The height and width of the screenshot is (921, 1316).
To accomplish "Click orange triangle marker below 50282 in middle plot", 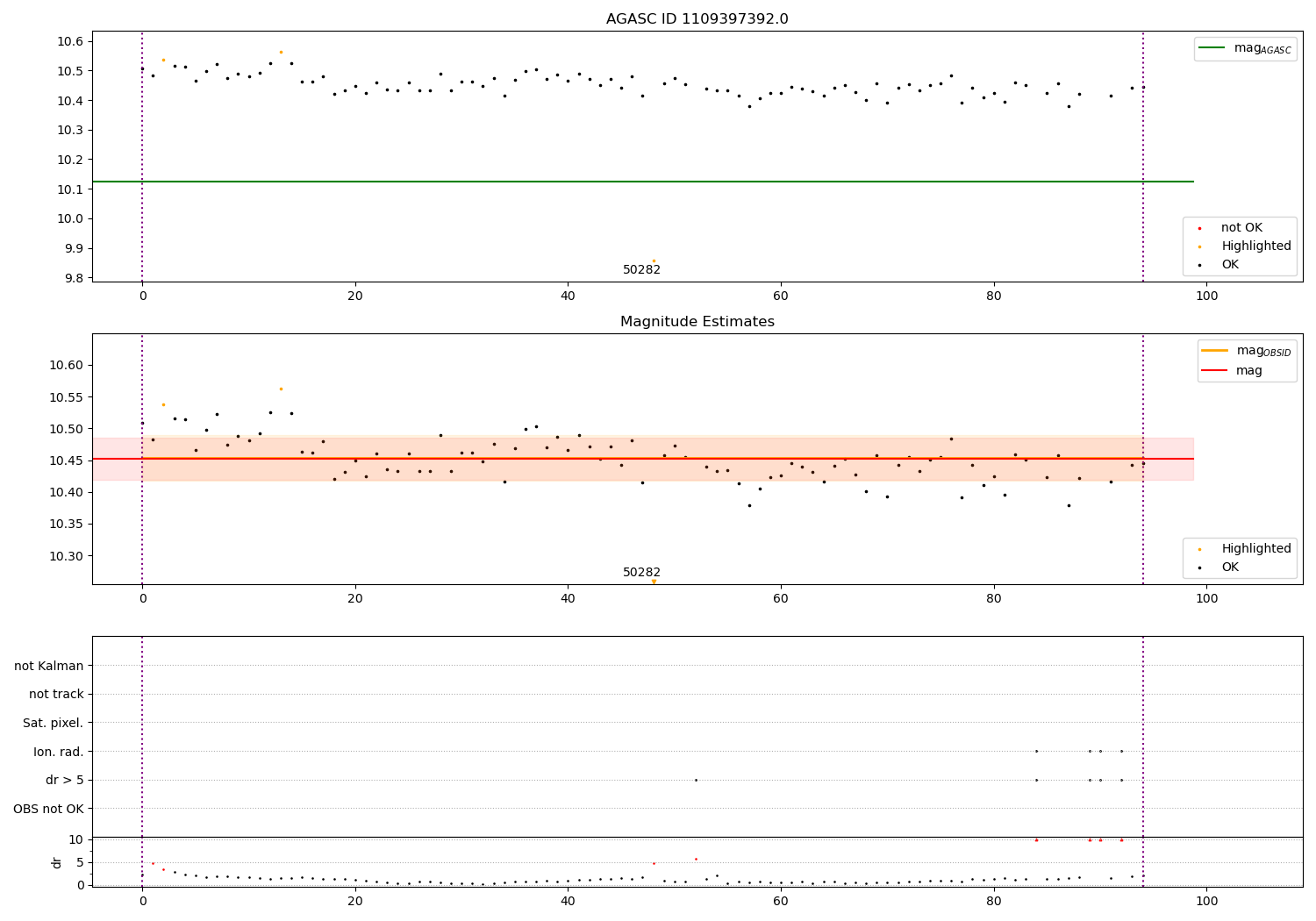I will (654, 582).
